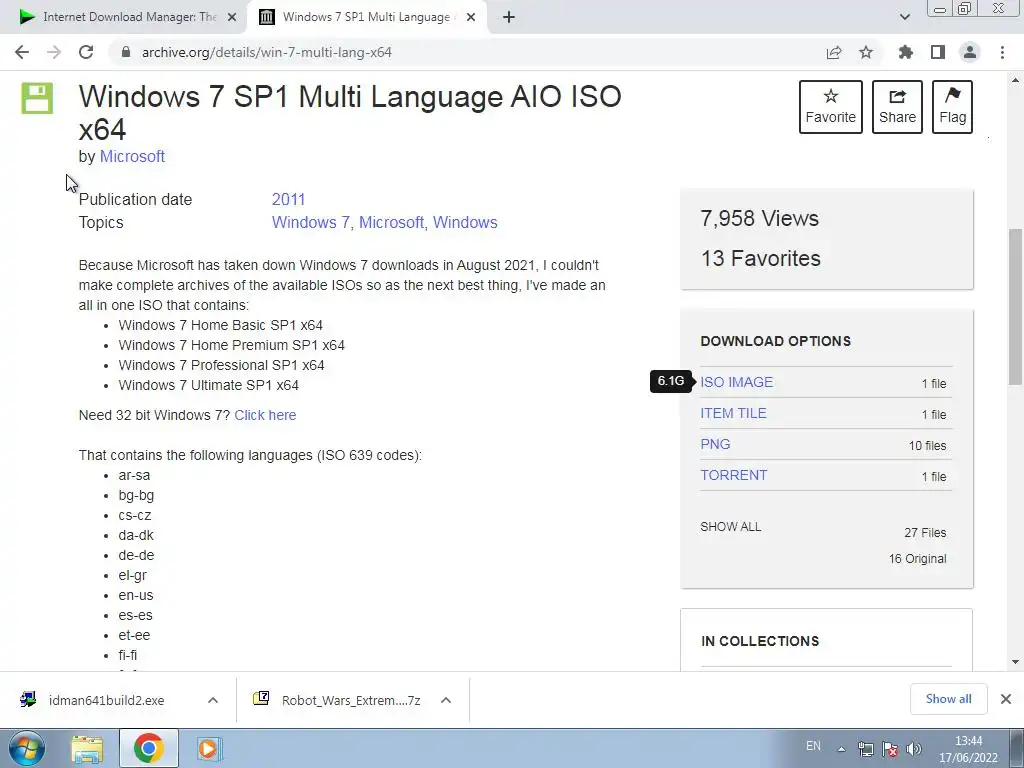Click the '27 Files' count text
This screenshot has width=1024, height=768.
coord(925,533)
